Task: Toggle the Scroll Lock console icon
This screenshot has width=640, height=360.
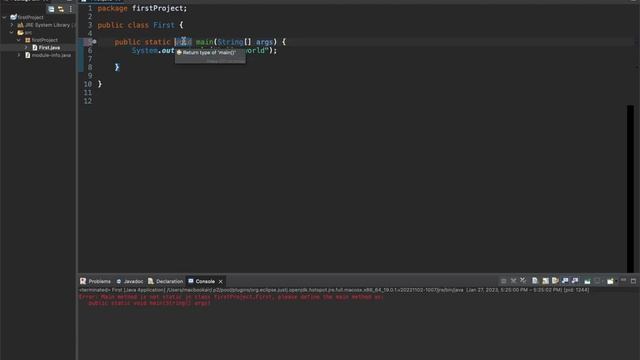Action: point(545,281)
